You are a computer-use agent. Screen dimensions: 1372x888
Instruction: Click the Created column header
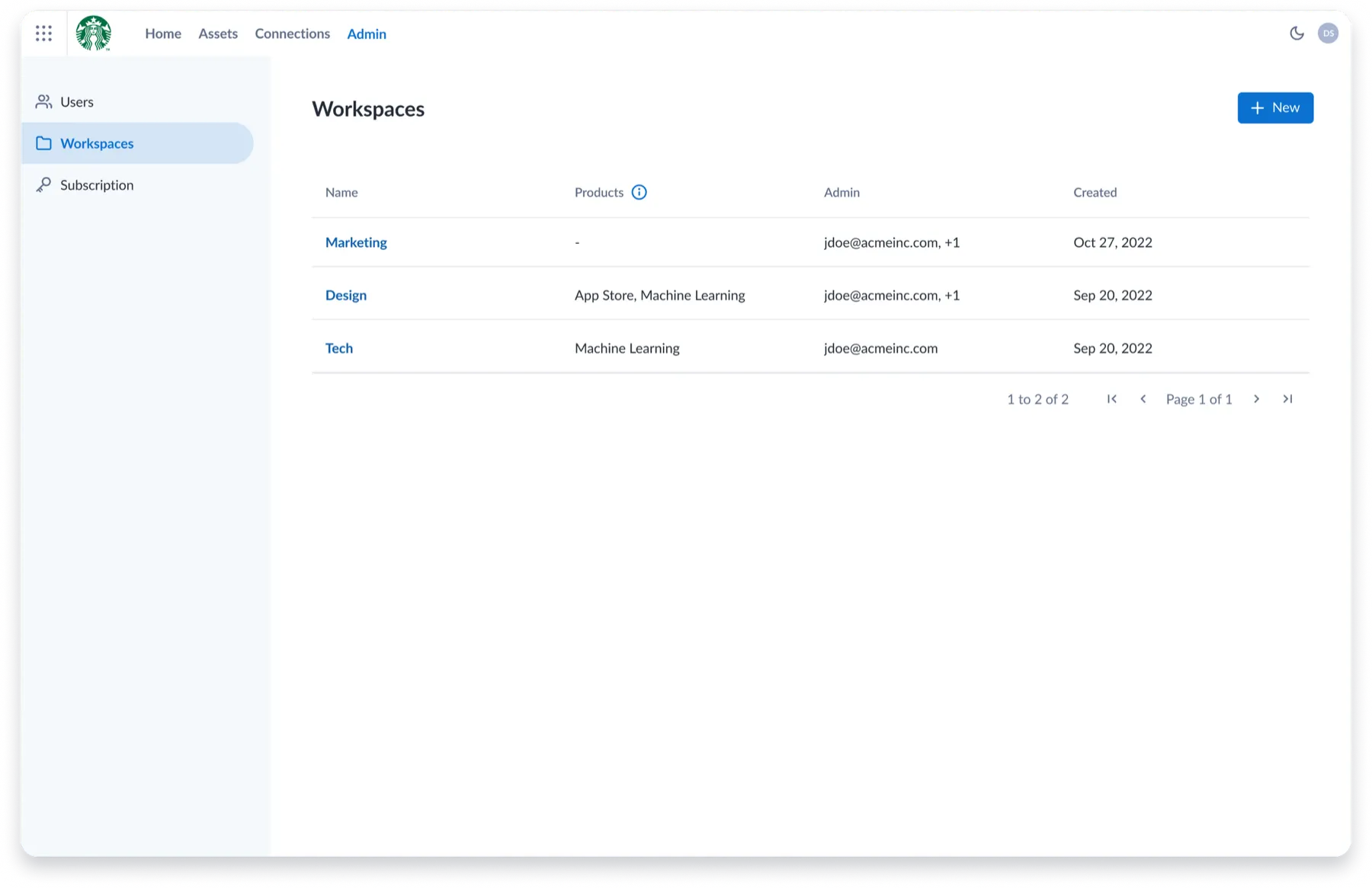[x=1095, y=192]
